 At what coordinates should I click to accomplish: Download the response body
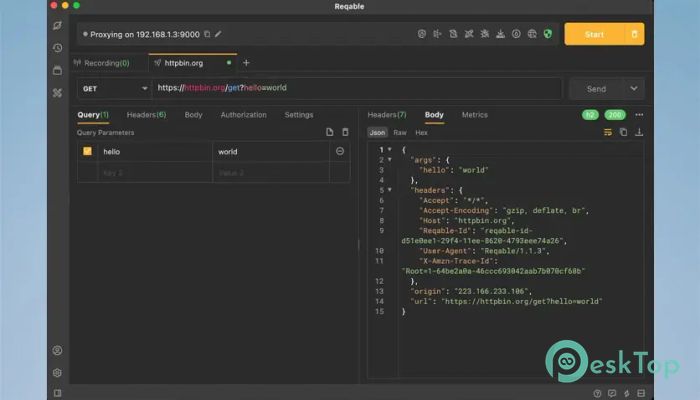[x=639, y=132]
